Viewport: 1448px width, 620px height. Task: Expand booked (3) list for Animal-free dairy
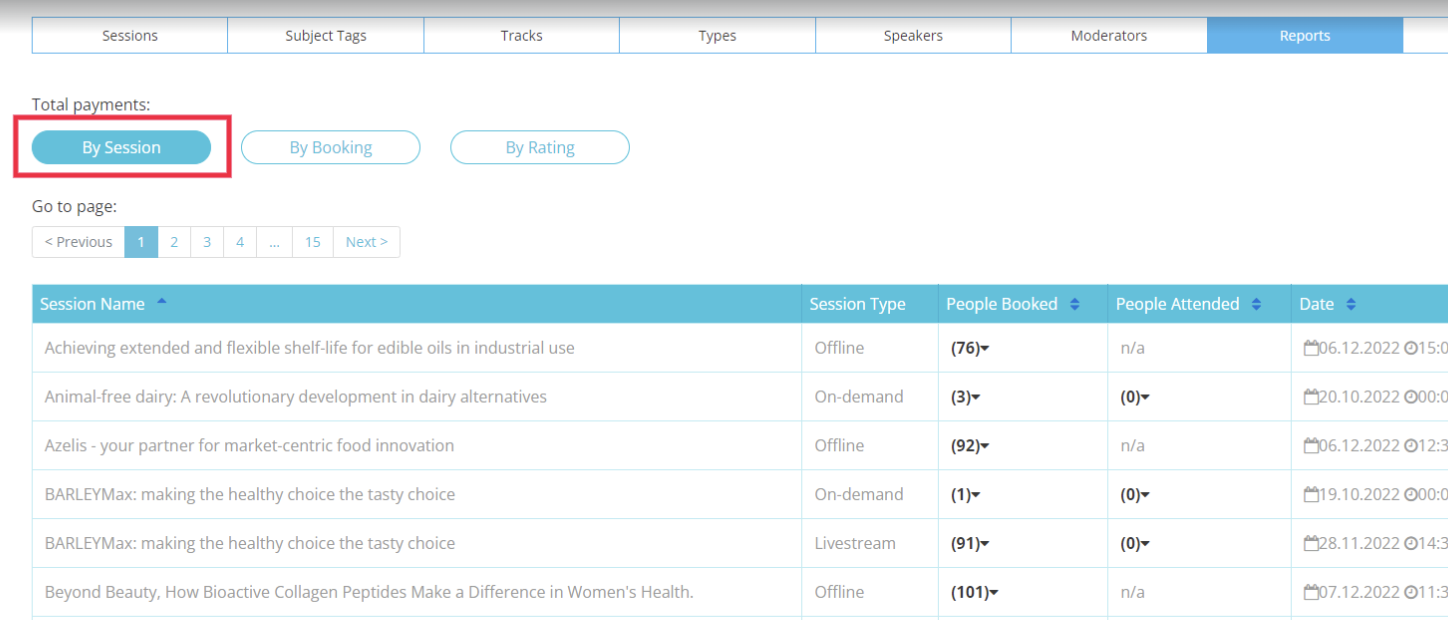(966, 397)
